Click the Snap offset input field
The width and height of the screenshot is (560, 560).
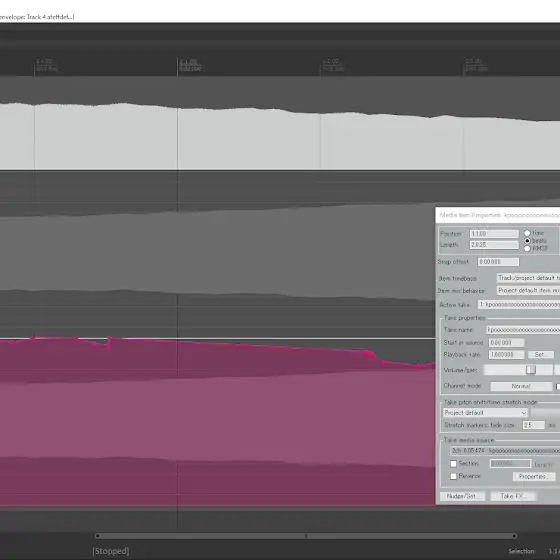pyautogui.click(x=498, y=262)
